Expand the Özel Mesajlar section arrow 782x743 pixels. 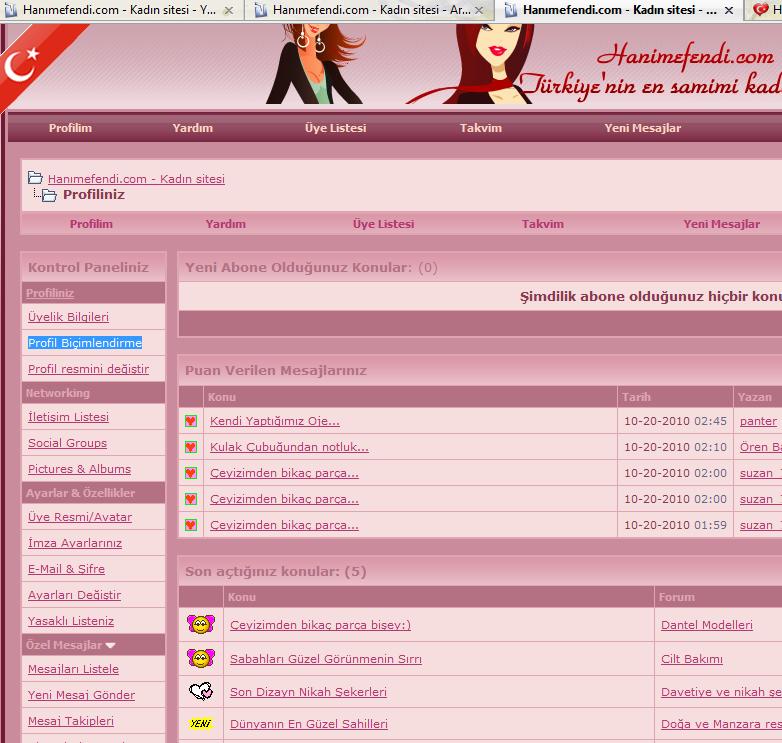point(110,646)
